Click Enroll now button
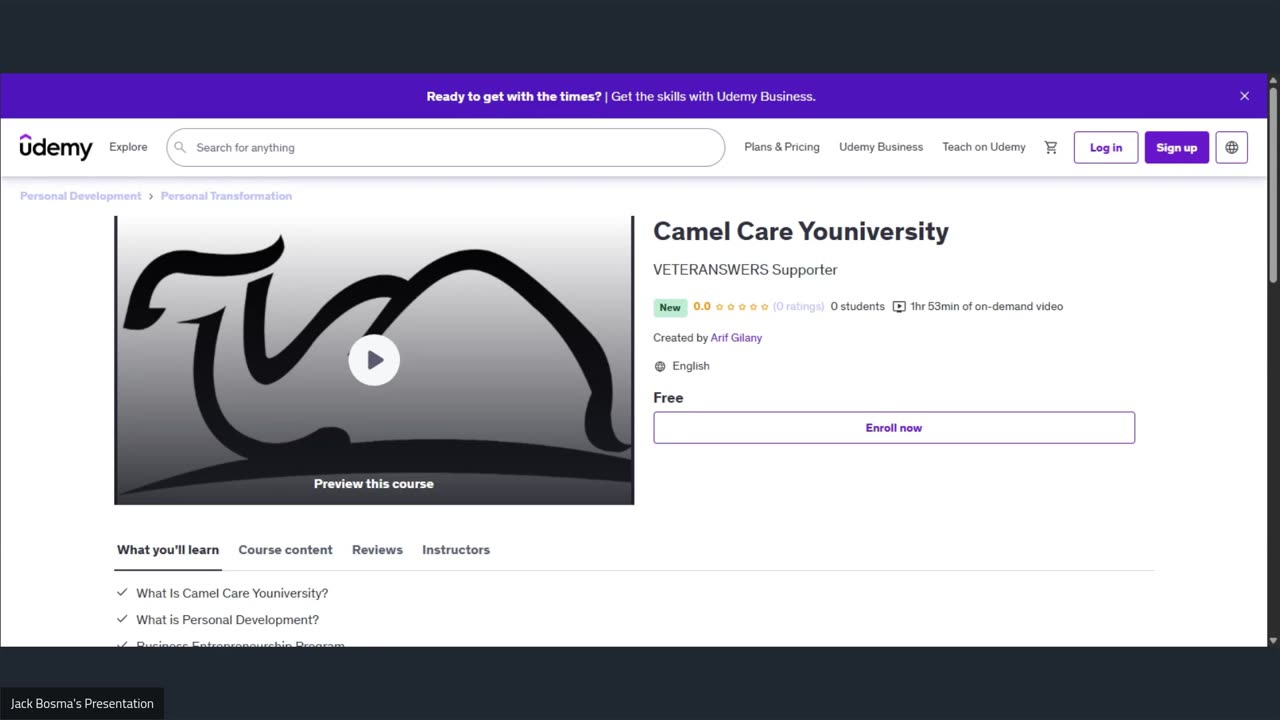 894,428
